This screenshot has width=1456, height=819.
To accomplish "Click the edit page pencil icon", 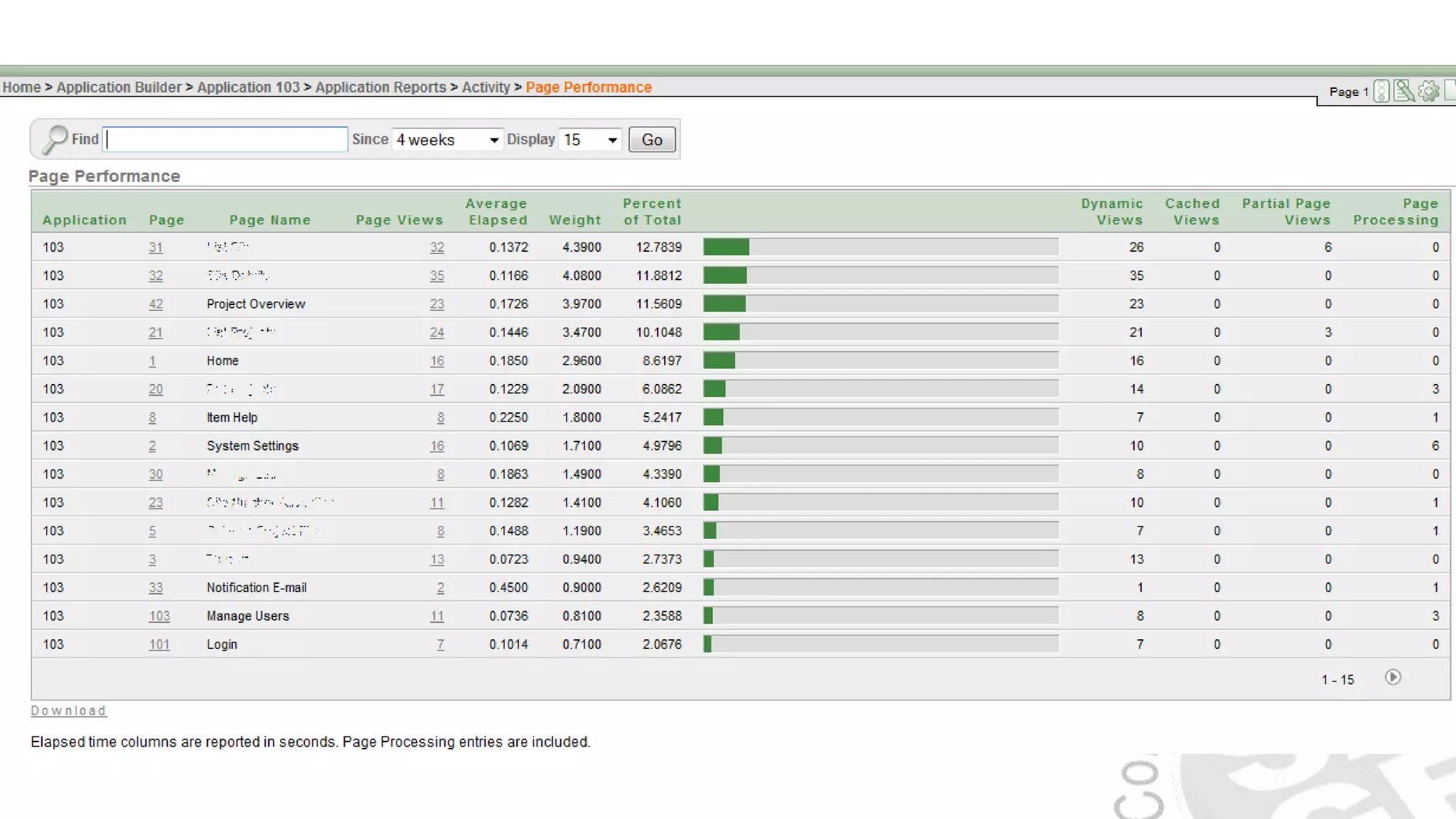I will (x=1404, y=91).
